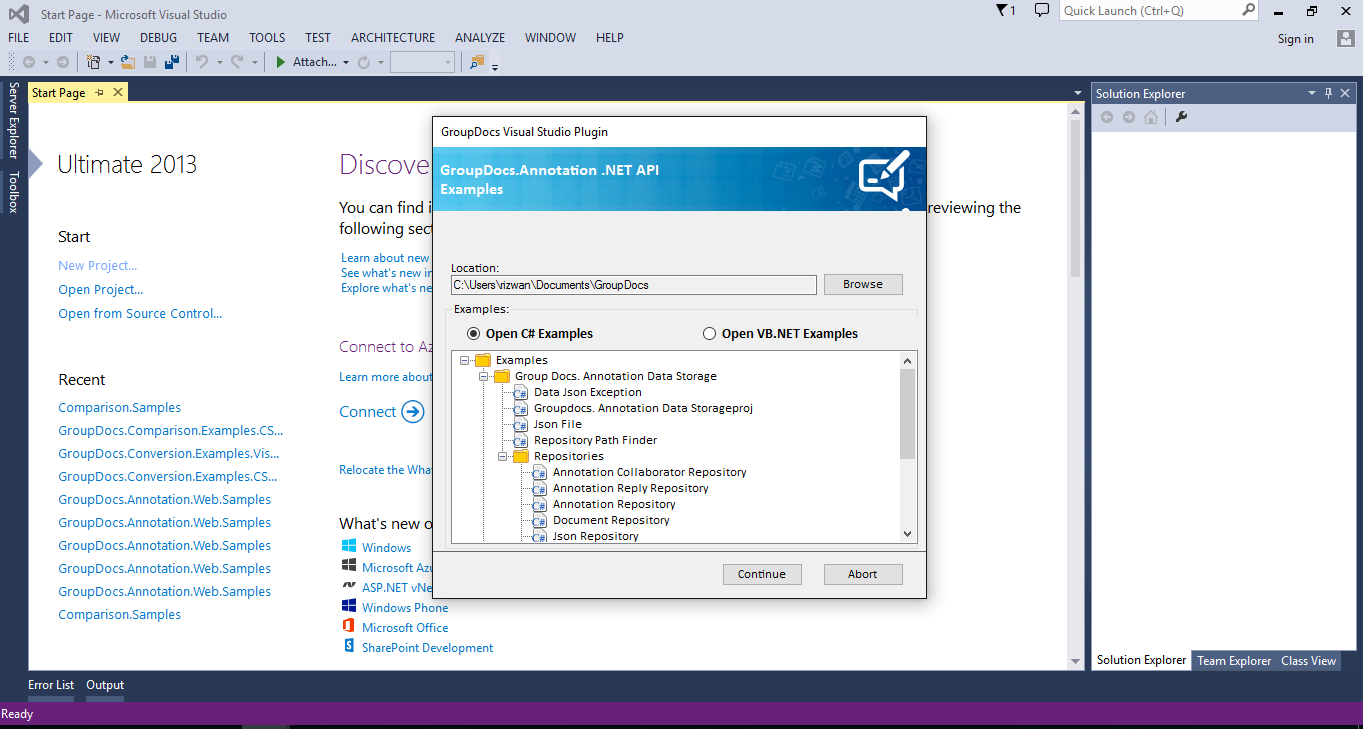Collapse the Examples root tree node

(465, 360)
